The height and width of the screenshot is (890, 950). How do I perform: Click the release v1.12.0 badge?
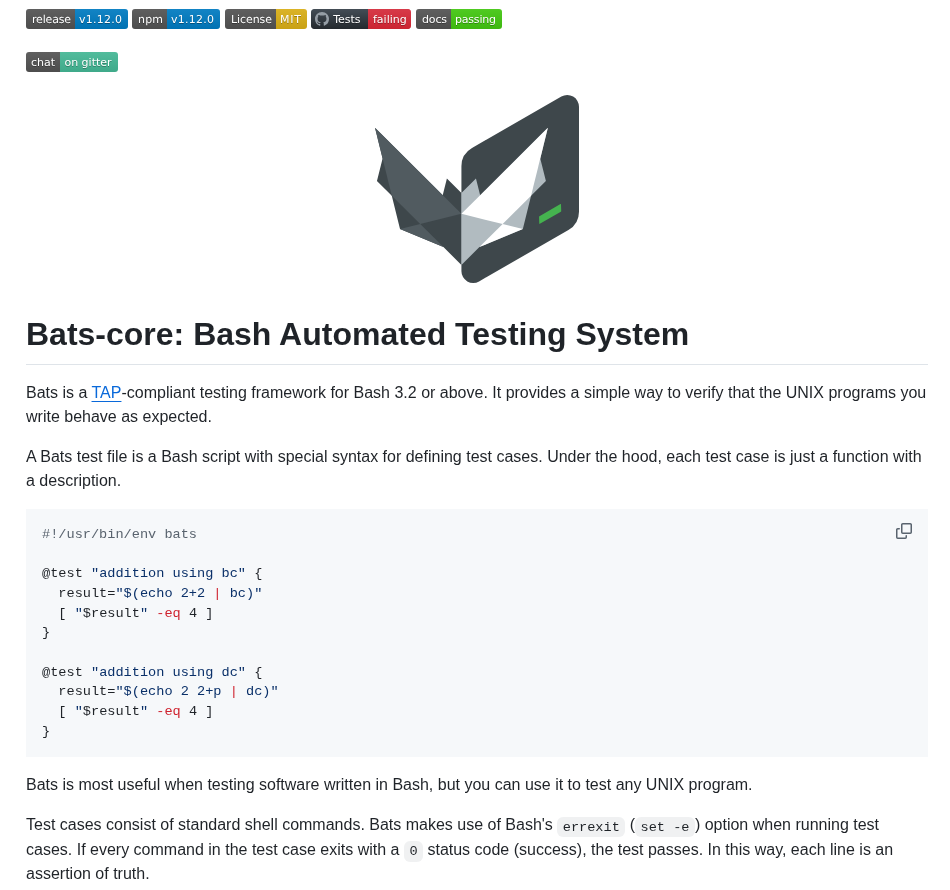click(x=77, y=19)
